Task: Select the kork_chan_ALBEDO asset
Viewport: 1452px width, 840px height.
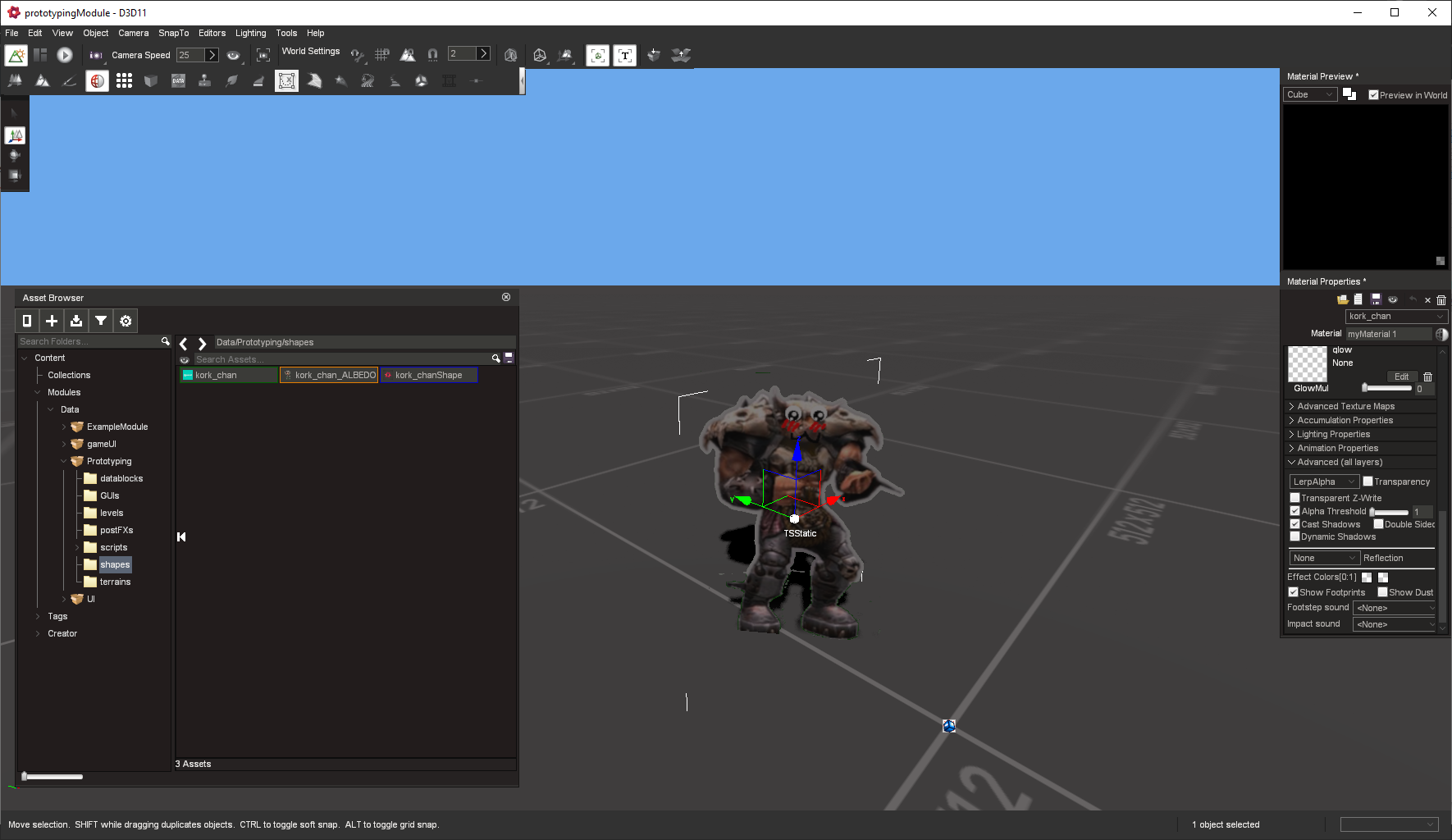Action: point(329,375)
